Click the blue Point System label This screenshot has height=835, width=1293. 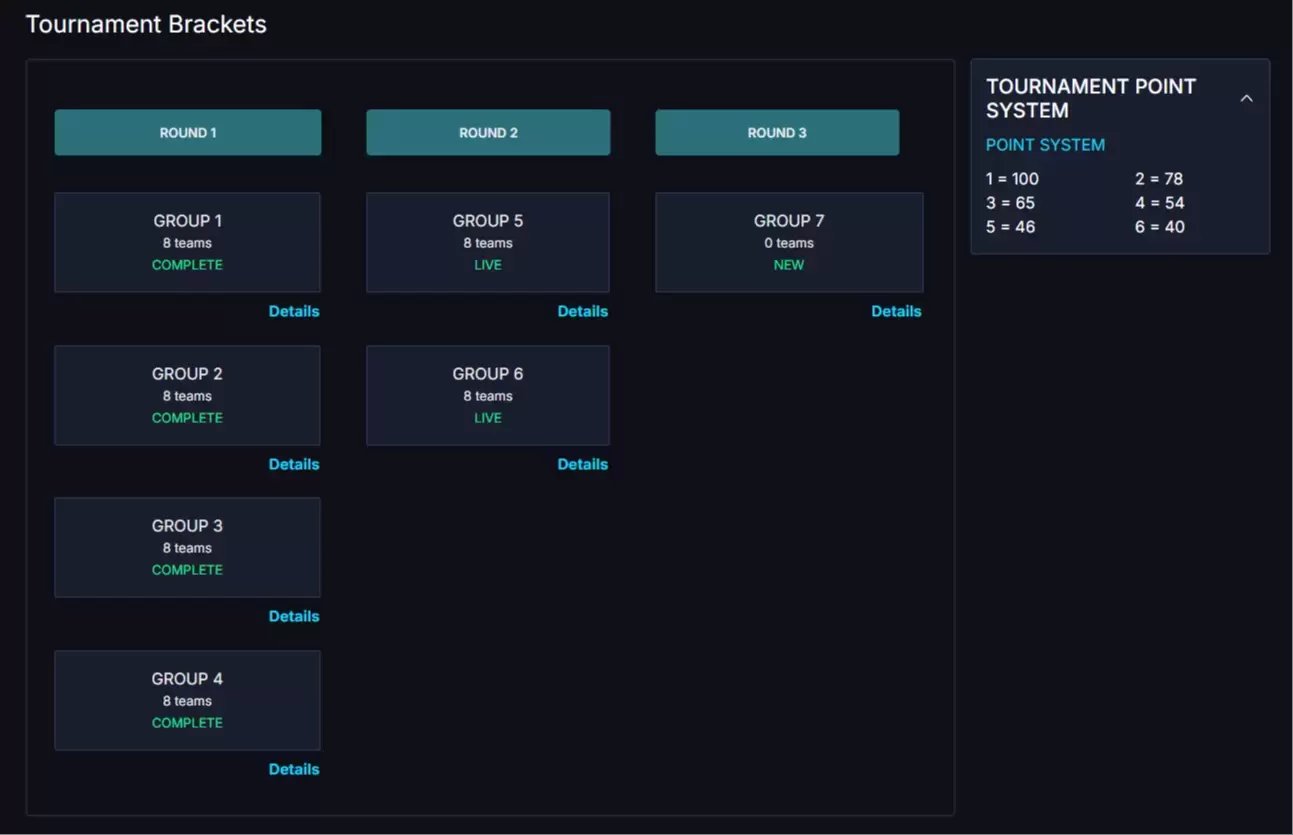1045,145
